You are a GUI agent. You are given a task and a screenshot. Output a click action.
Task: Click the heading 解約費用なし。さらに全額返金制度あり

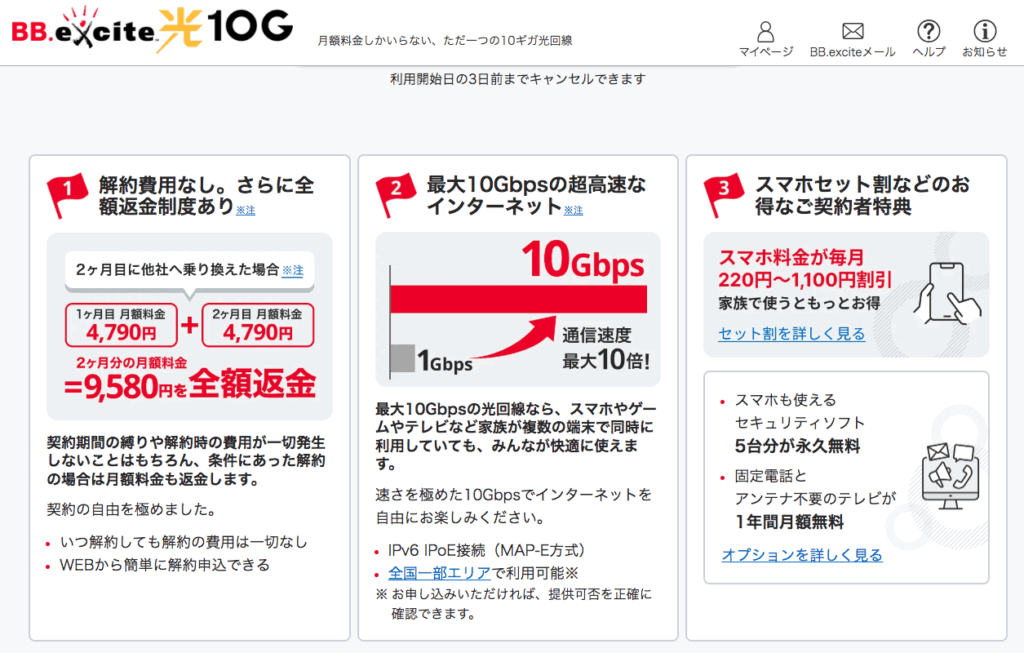point(206,195)
